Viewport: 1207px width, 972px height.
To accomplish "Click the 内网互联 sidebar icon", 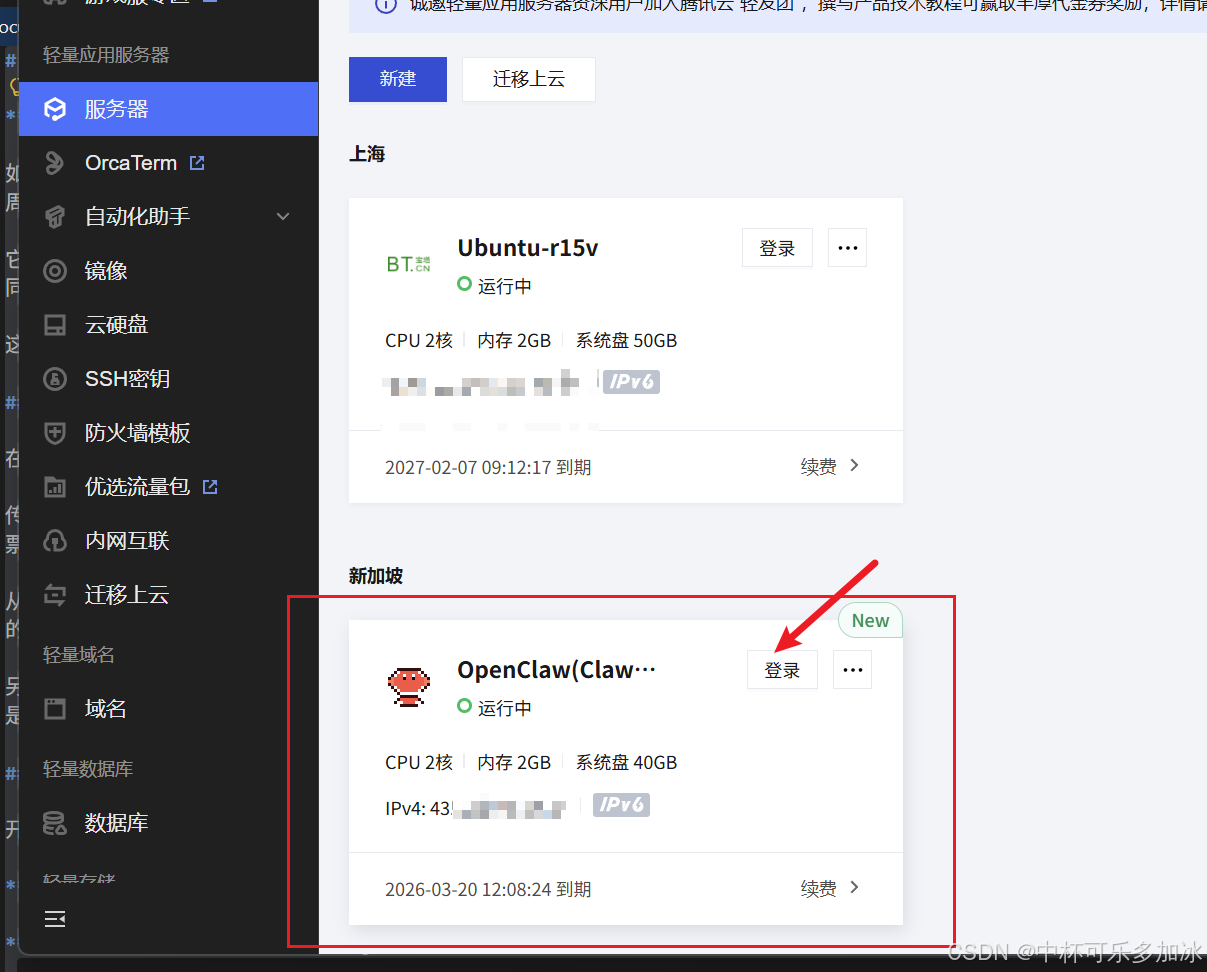I will pyautogui.click(x=55, y=541).
